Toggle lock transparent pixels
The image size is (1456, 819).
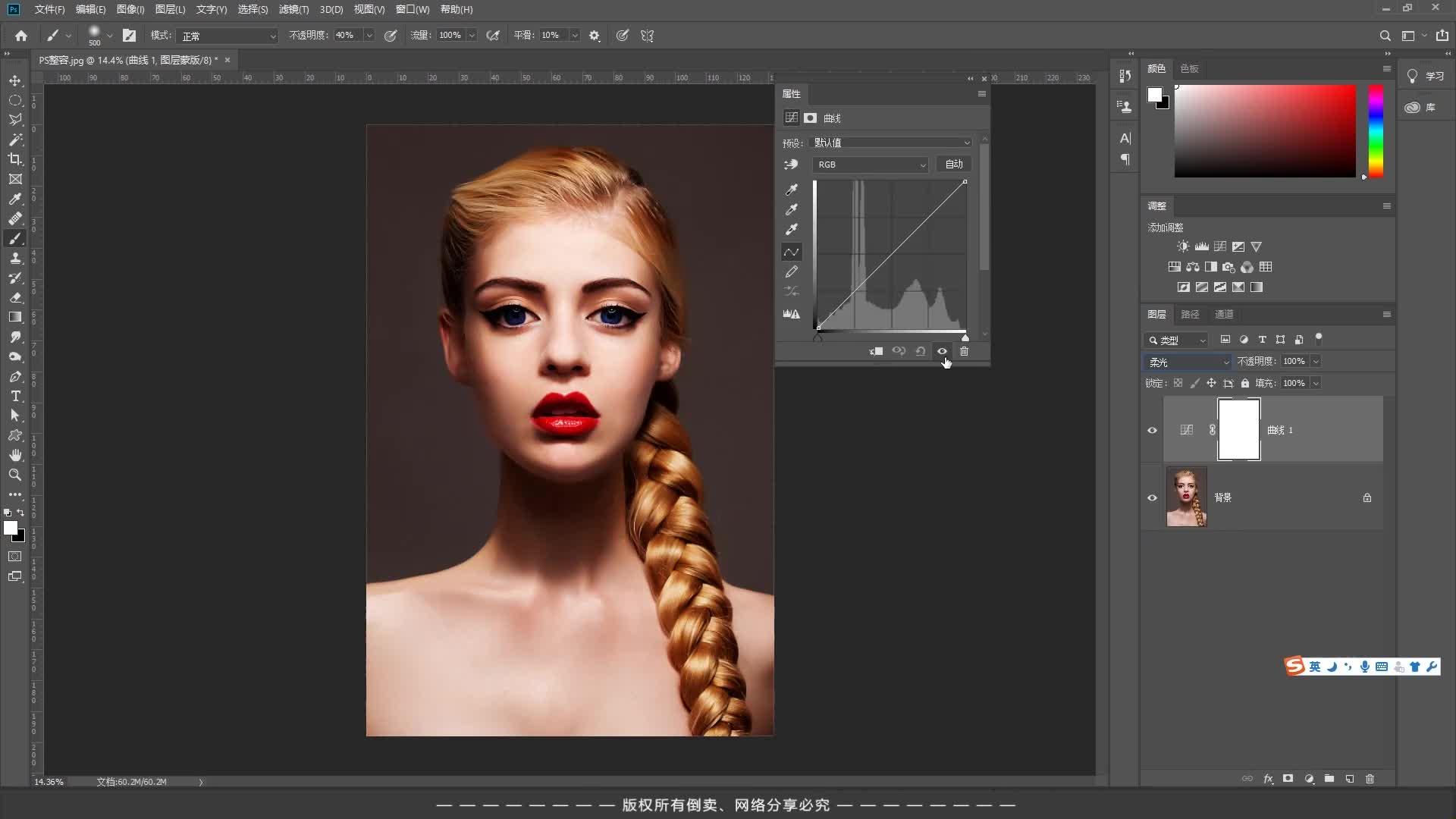pyautogui.click(x=1178, y=383)
